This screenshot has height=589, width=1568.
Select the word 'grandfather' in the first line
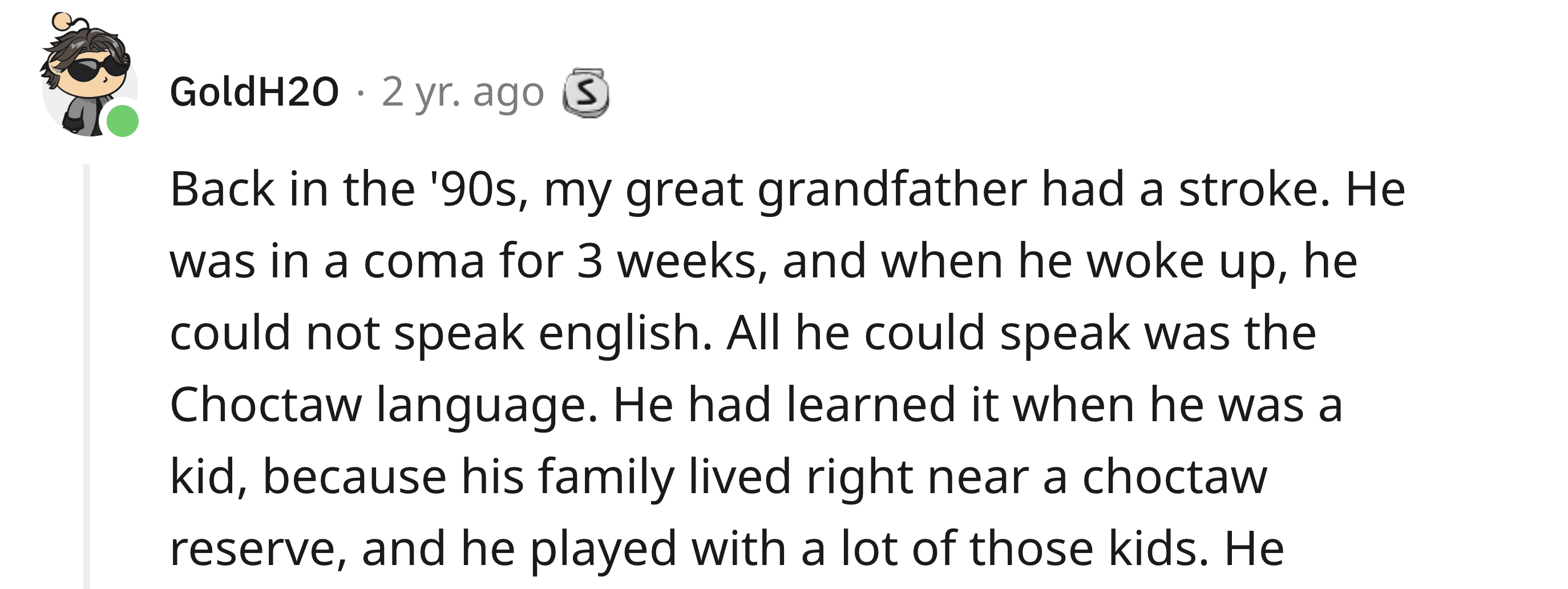click(892, 191)
